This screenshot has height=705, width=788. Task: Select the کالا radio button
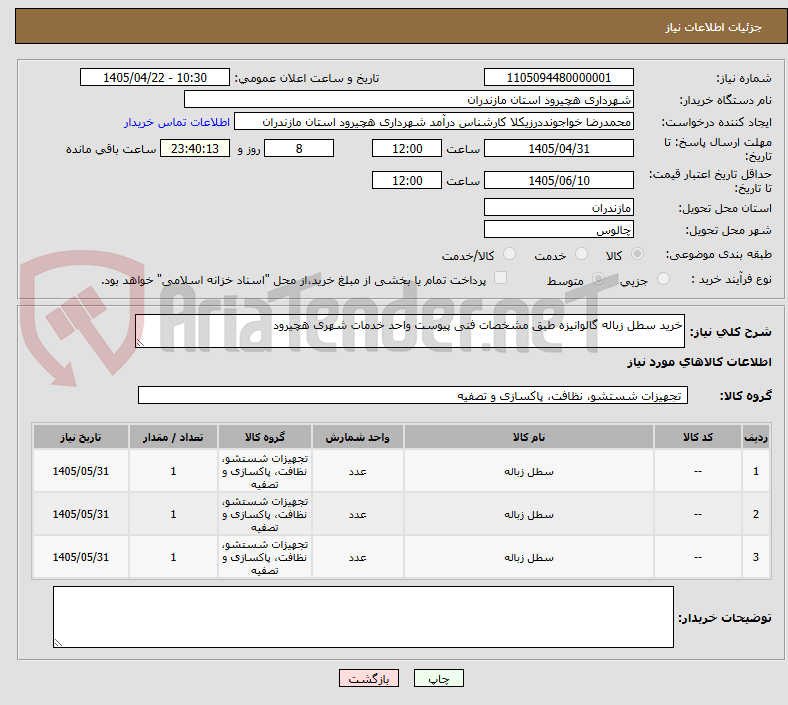point(637,254)
